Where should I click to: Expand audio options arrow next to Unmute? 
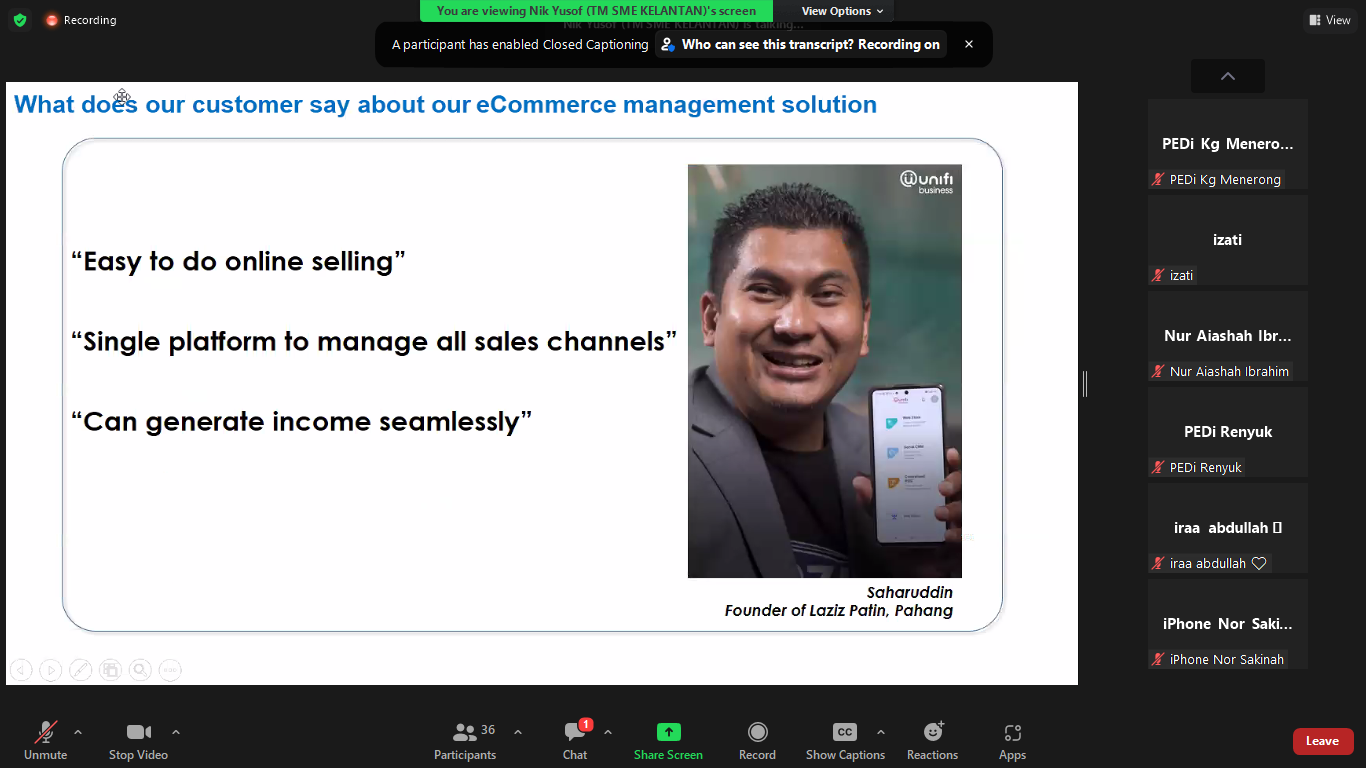click(78, 732)
